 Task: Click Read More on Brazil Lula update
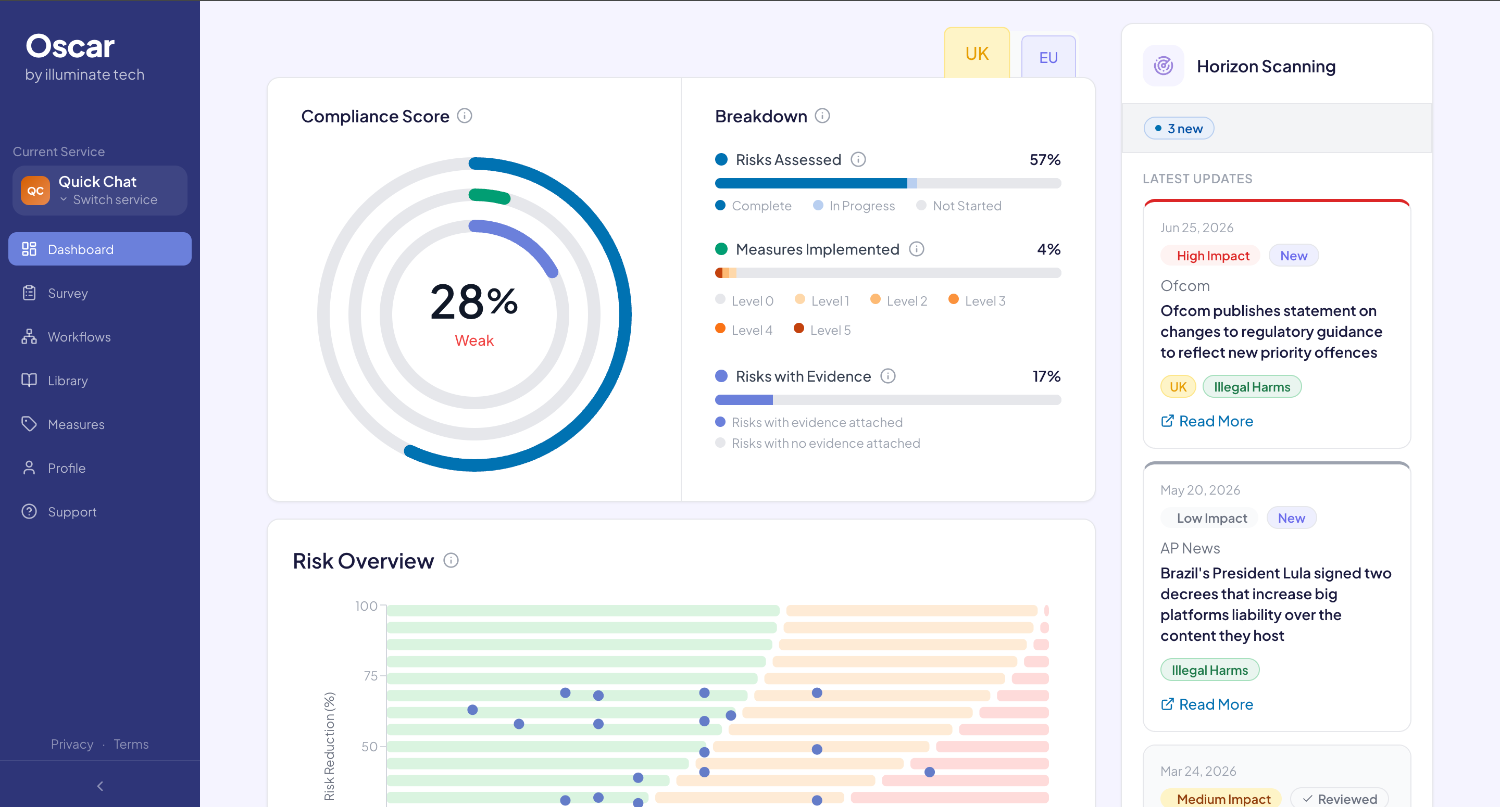pyautogui.click(x=1207, y=704)
